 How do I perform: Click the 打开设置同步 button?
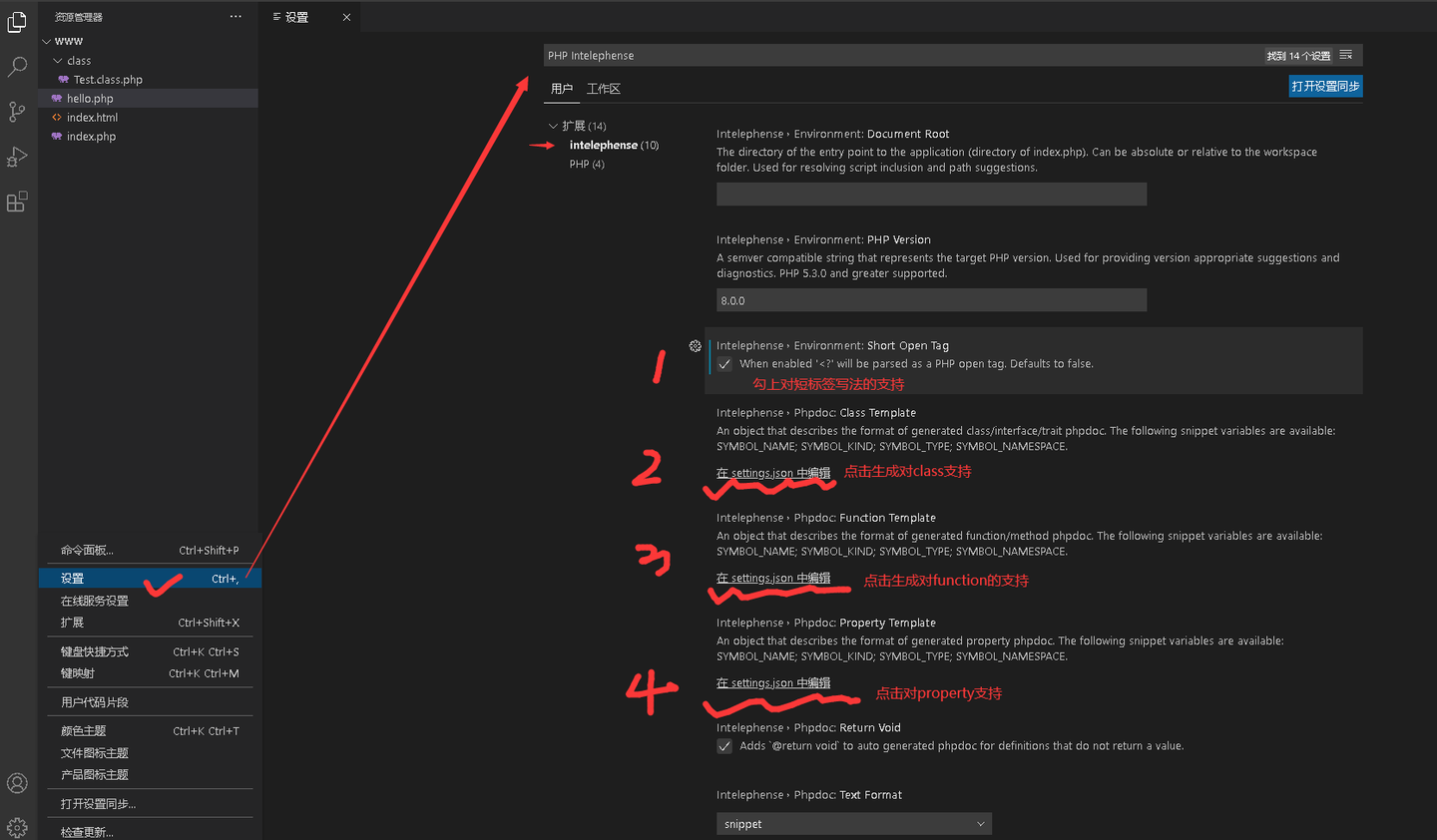pyautogui.click(x=1325, y=87)
